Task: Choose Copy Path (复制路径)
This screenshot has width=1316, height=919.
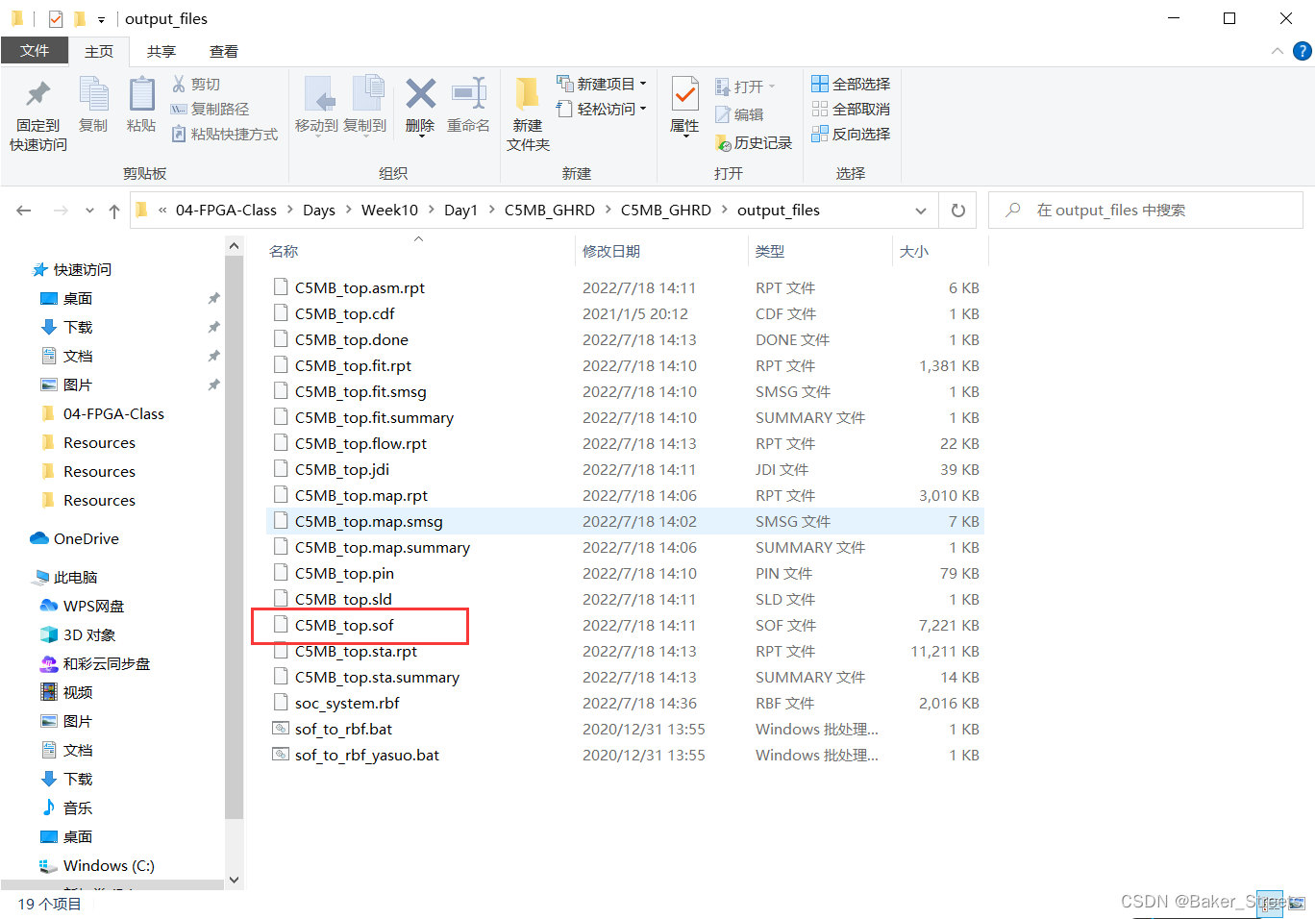Action: coord(210,110)
